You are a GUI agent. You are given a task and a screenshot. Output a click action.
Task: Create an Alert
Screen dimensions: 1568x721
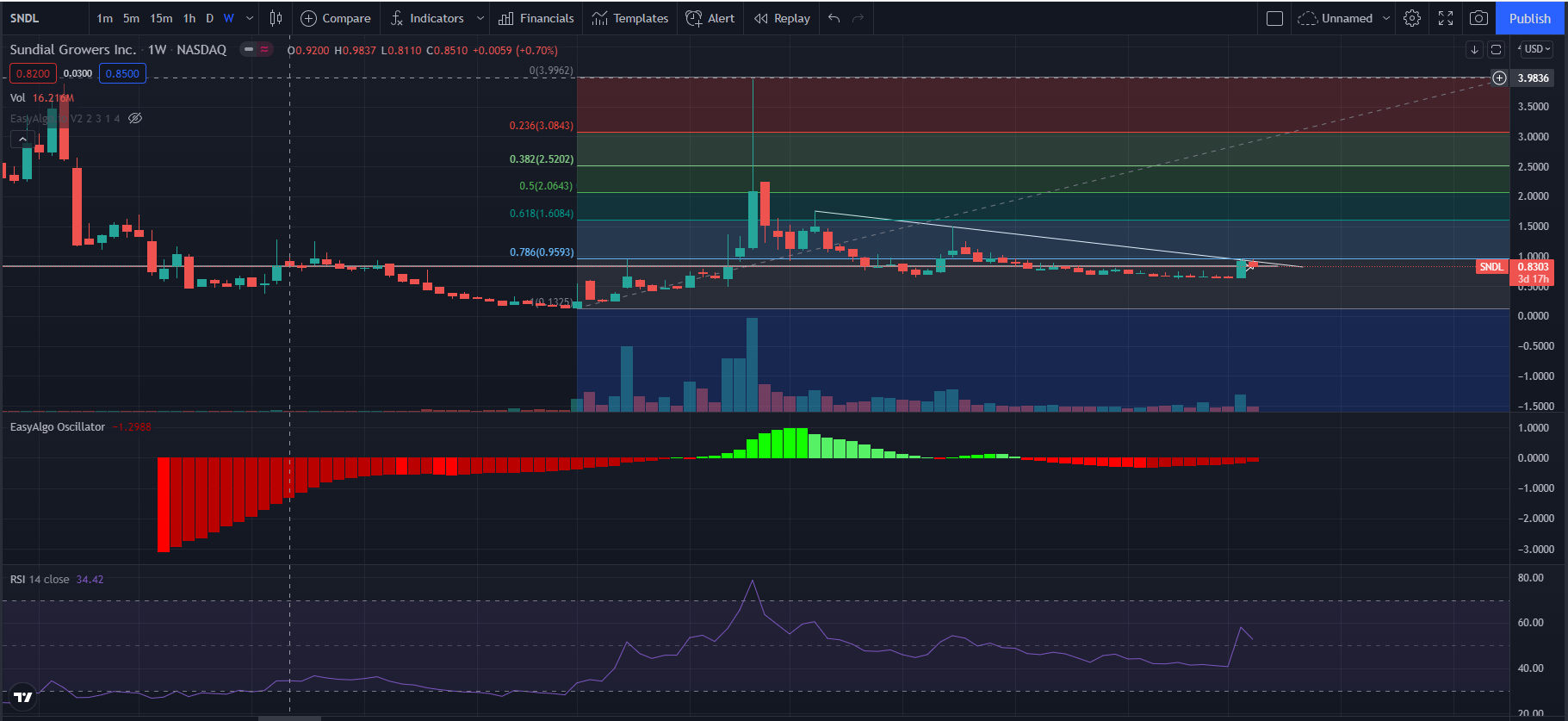click(710, 18)
